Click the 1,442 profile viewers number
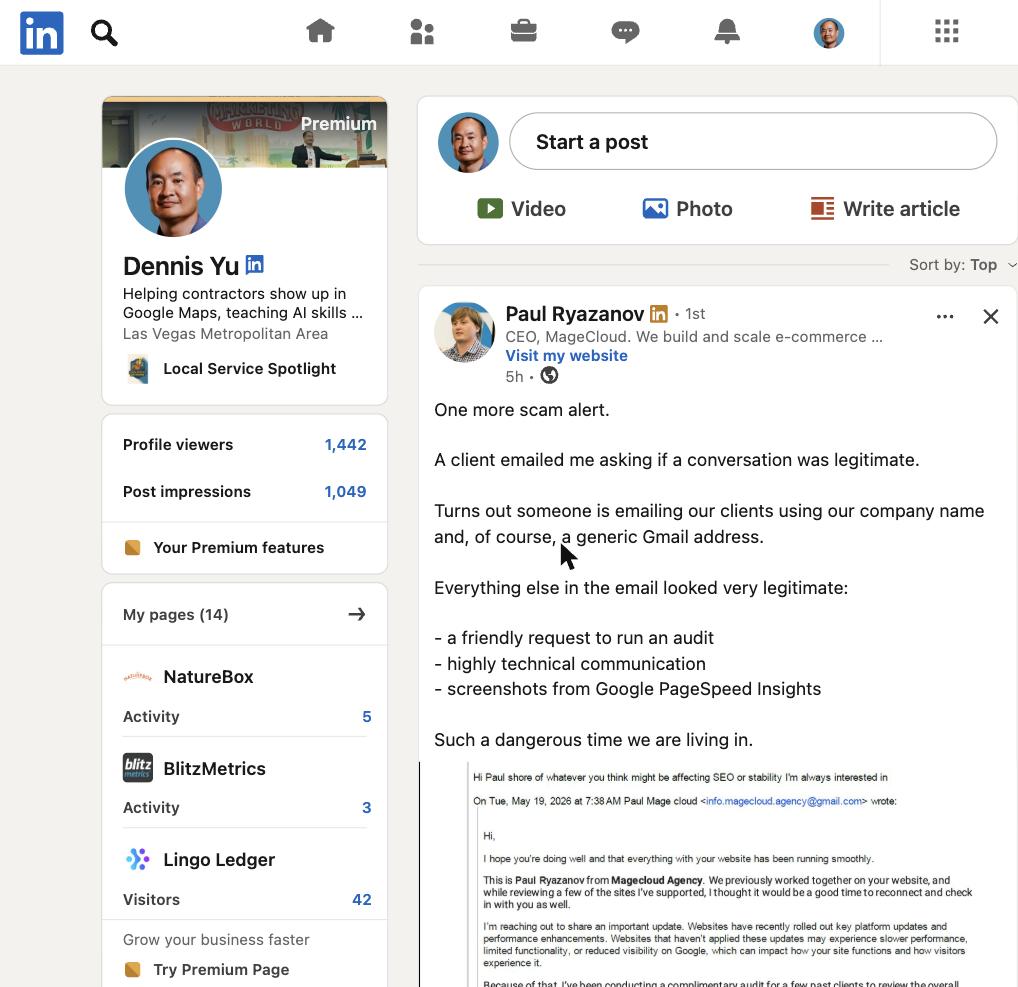The image size is (1018, 987). pos(345,445)
